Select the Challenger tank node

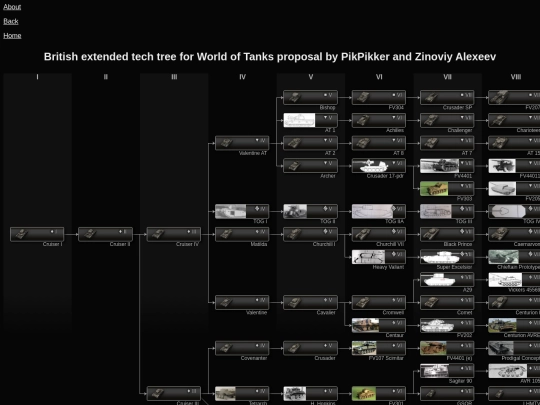[447, 120]
